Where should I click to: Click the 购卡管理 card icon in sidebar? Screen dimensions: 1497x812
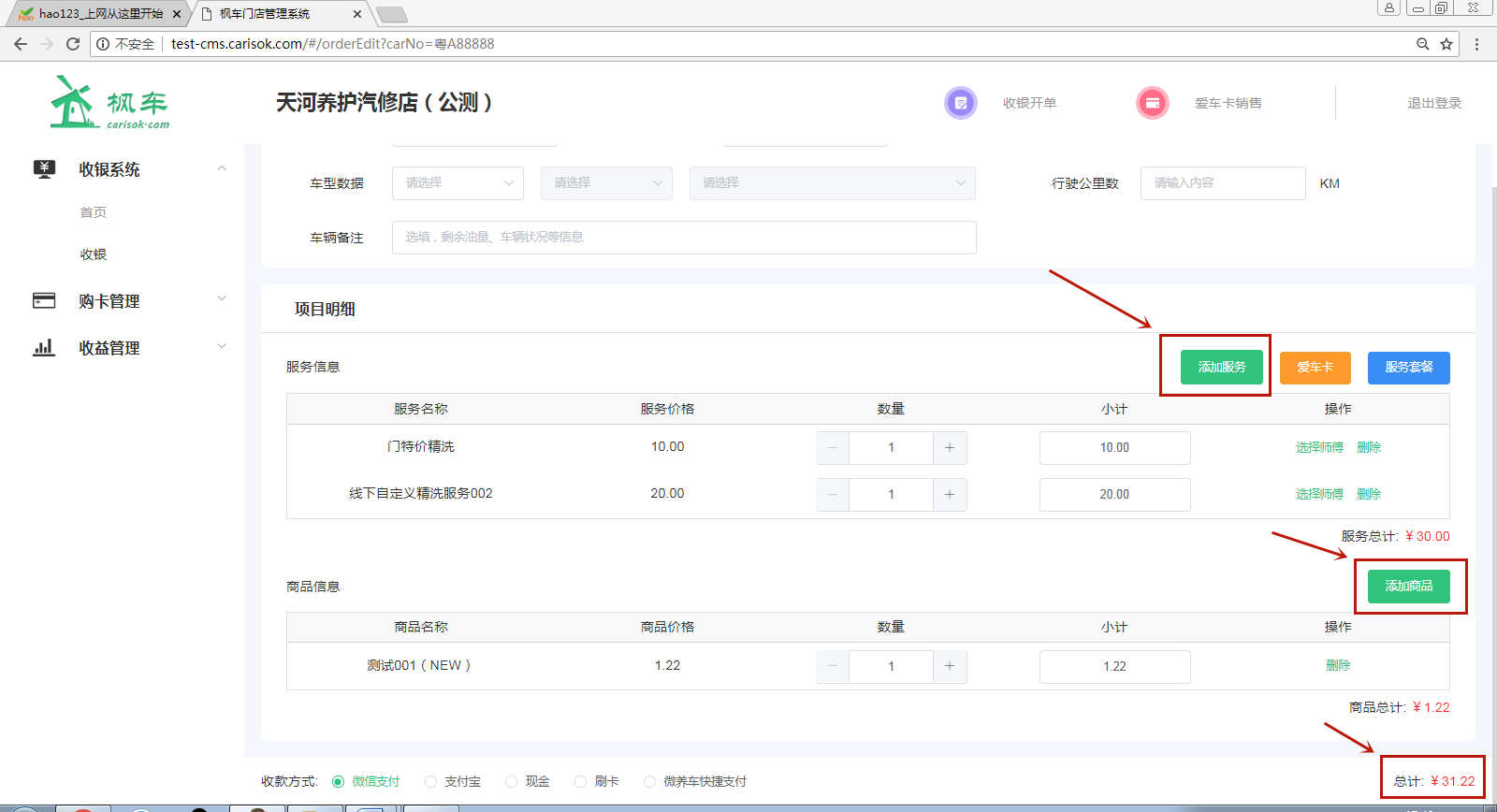pos(44,300)
